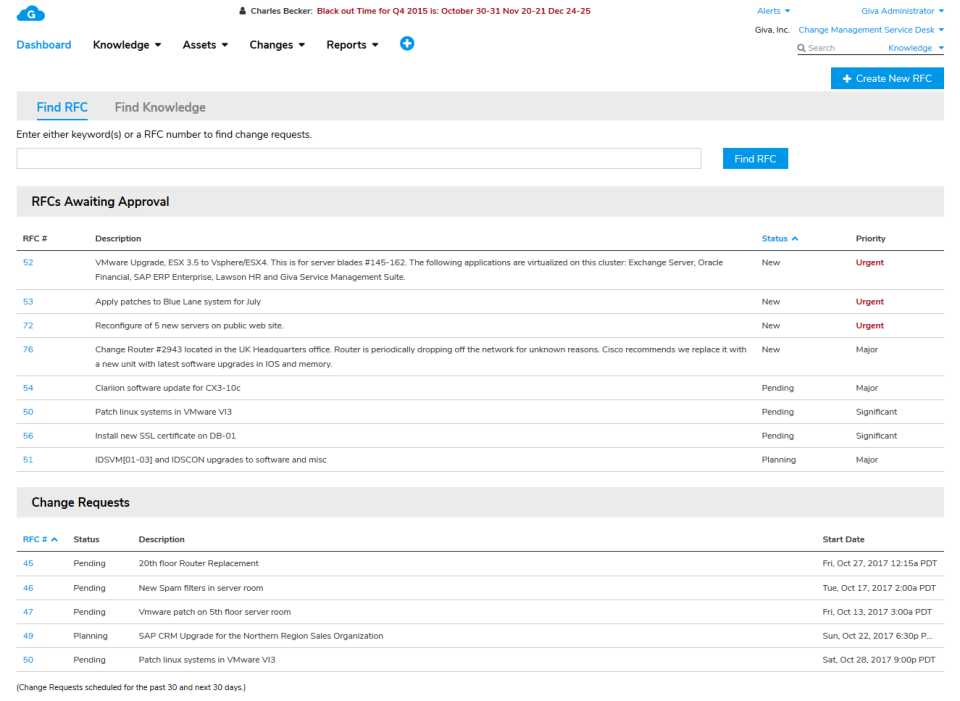960x701 pixels.
Task: Click inside the RFC keyword search field
Action: [358, 158]
